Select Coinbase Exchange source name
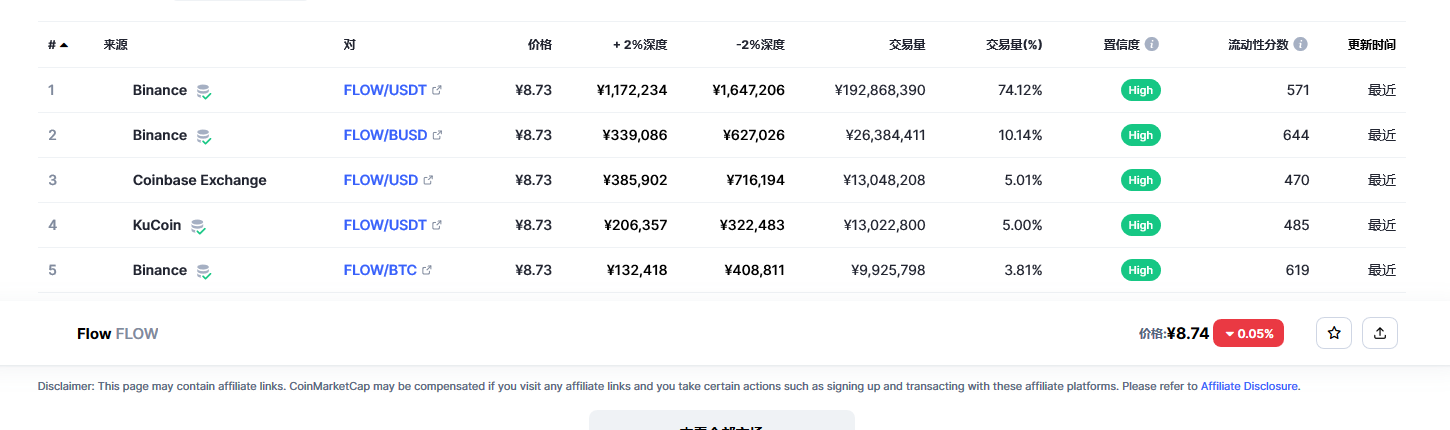The width and height of the screenshot is (1450, 430). pos(200,180)
